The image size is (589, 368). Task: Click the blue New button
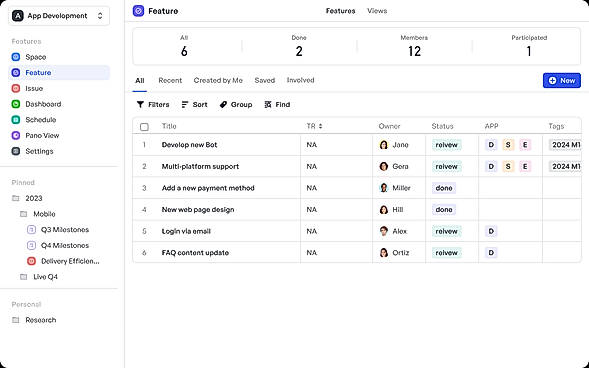tap(562, 80)
